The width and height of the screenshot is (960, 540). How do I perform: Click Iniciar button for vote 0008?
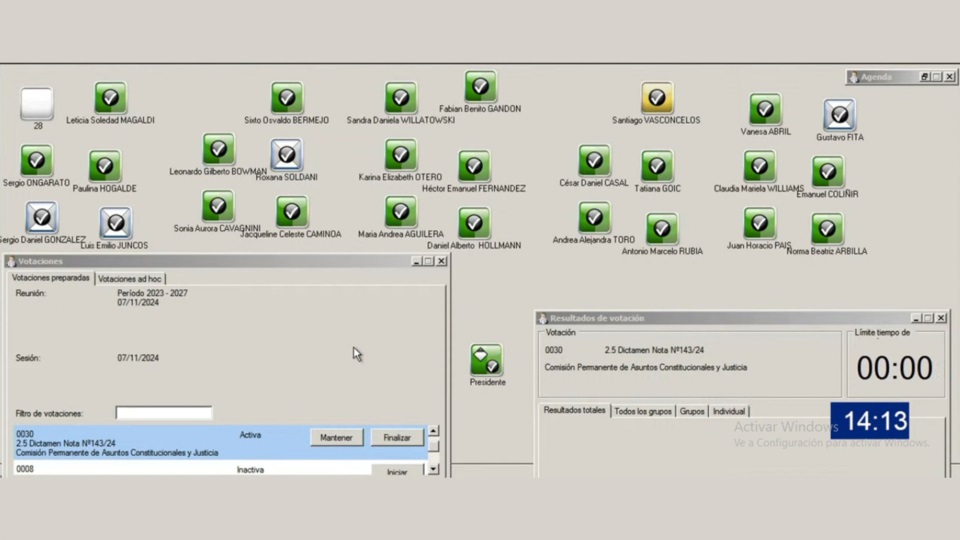[397, 471]
